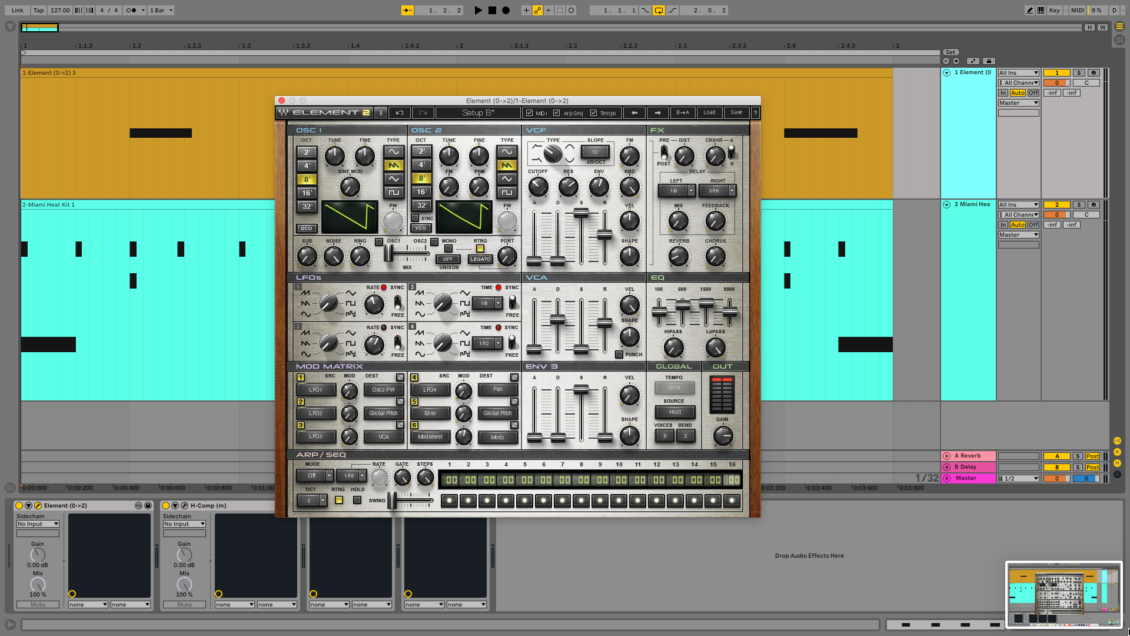The image size is (1130, 636).
Task: Toggle the Arp-Seq checkbox
Action: coord(556,113)
